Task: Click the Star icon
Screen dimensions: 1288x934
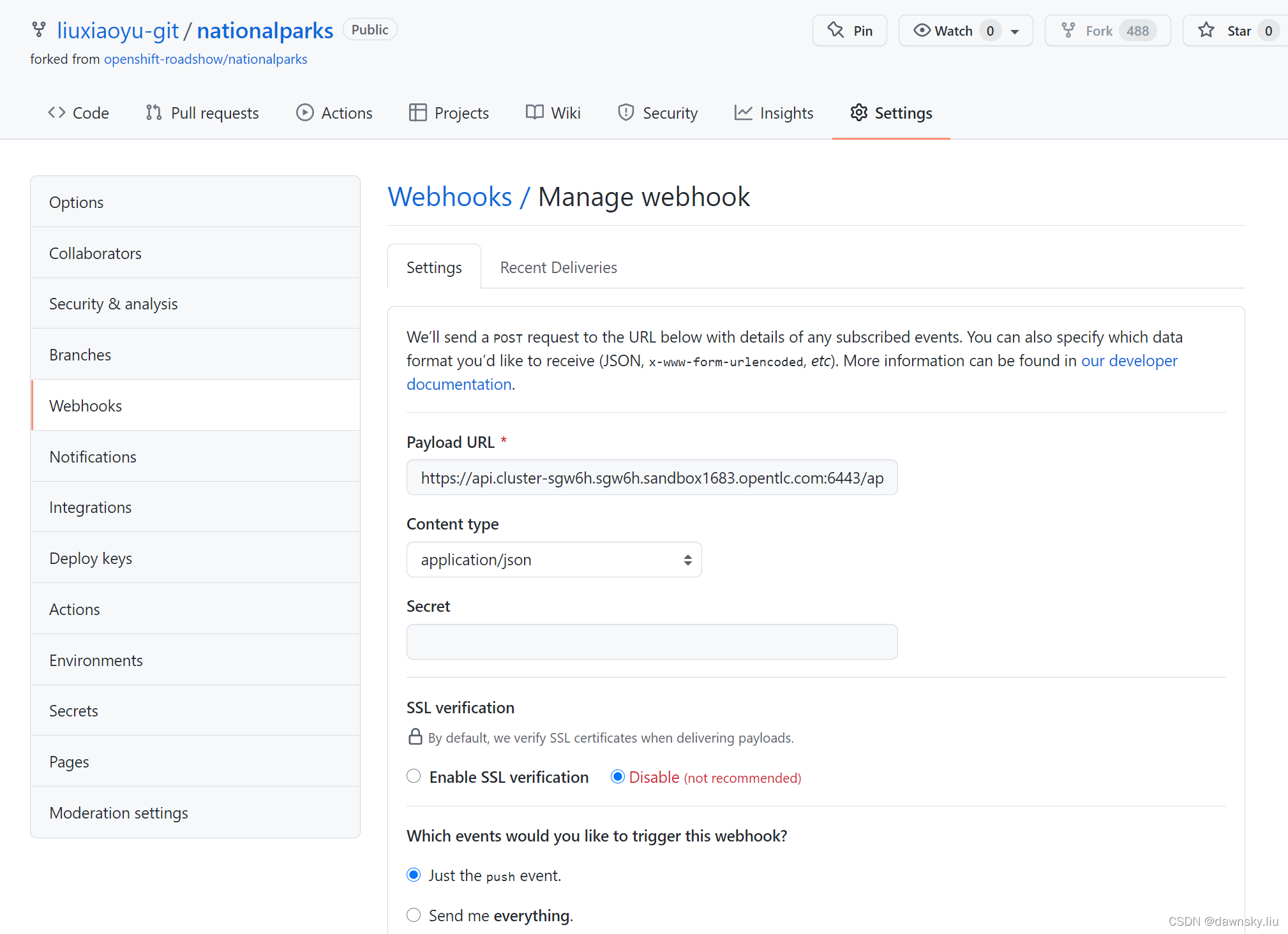Action: [x=1206, y=30]
